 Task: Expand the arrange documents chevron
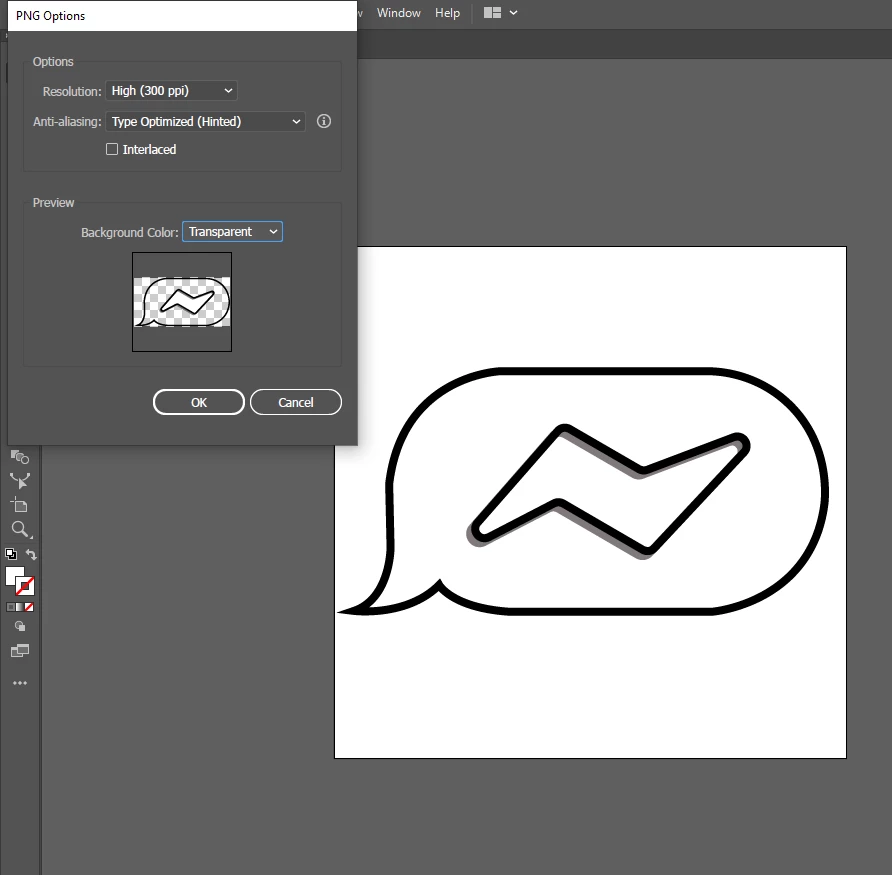(513, 13)
